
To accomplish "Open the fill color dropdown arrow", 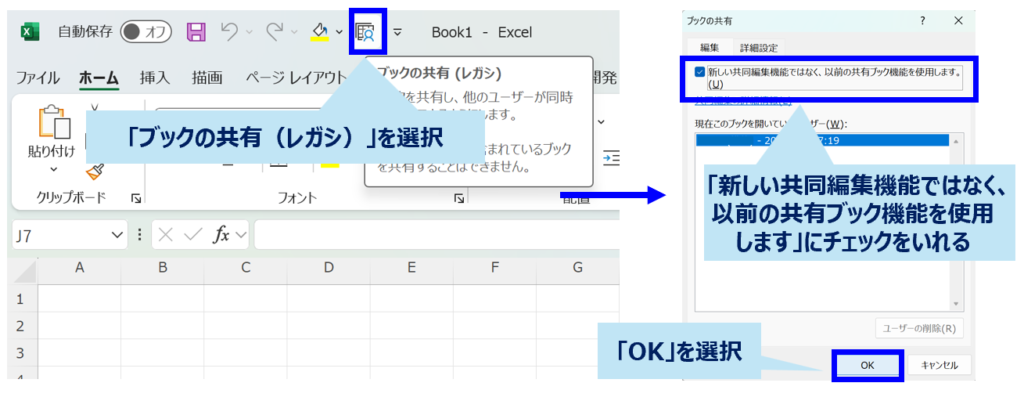I will (339, 32).
